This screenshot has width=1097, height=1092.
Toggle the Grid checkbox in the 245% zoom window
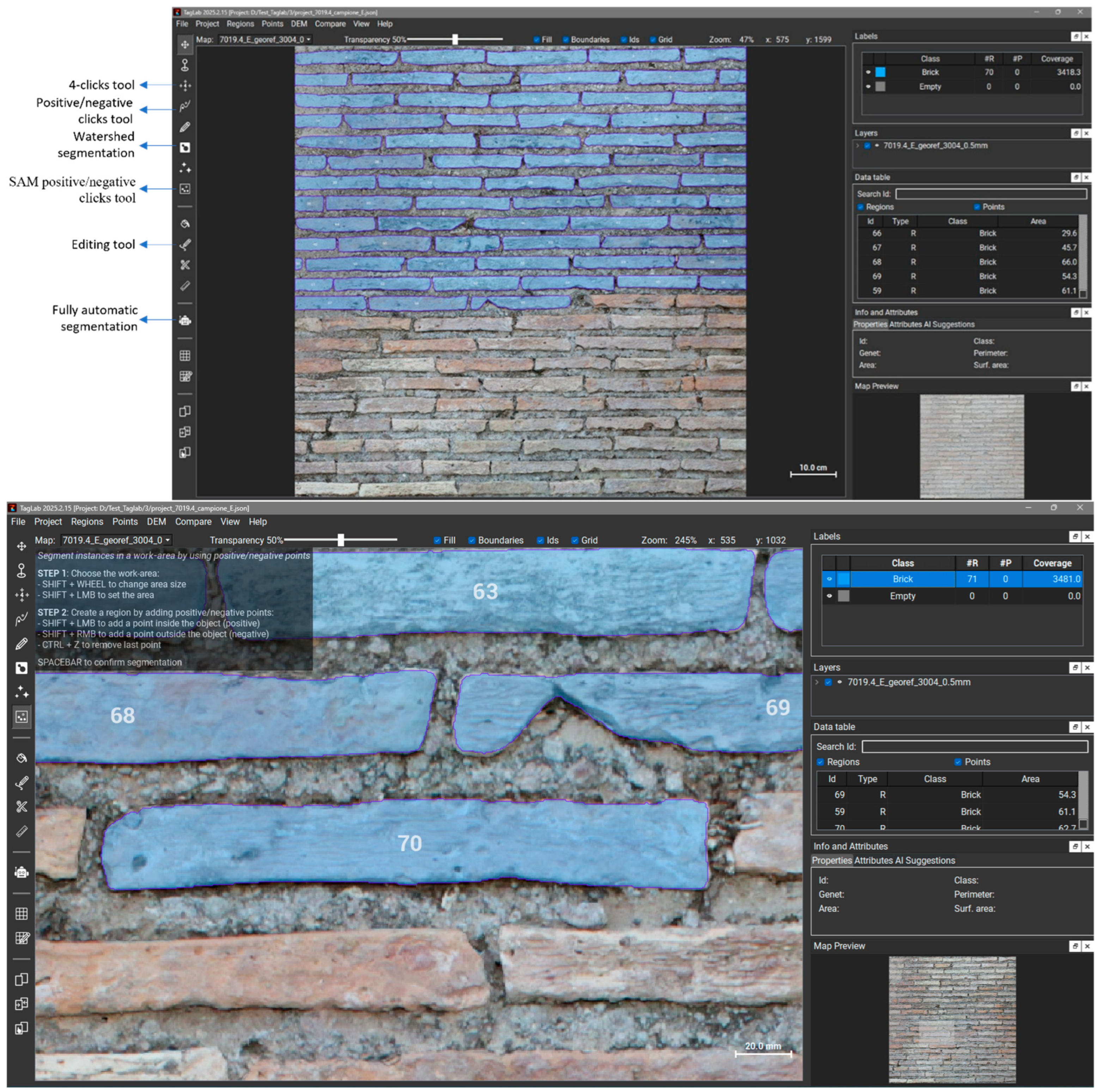(575, 540)
